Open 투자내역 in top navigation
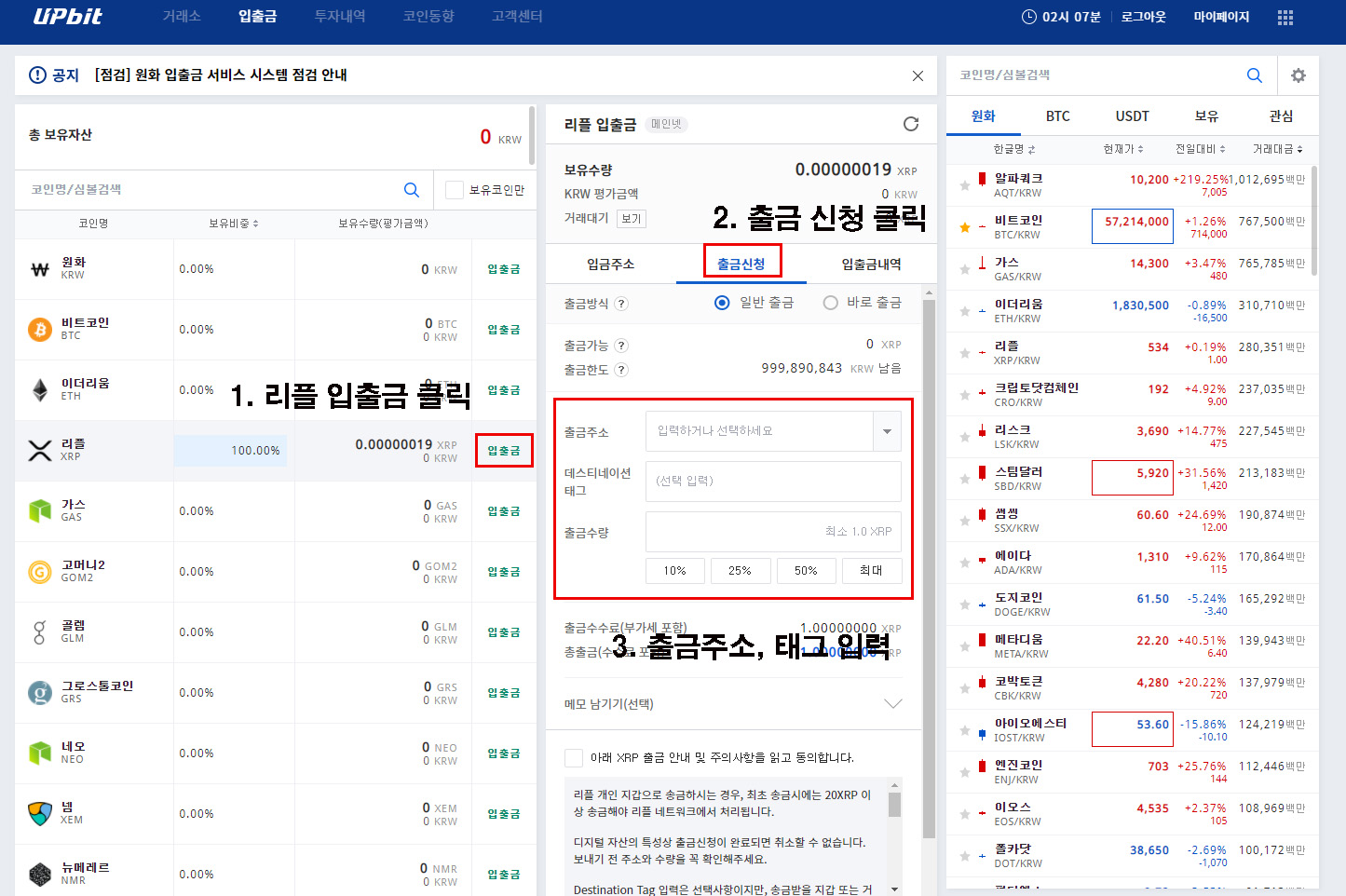The image size is (1346, 896). [x=340, y=17]
